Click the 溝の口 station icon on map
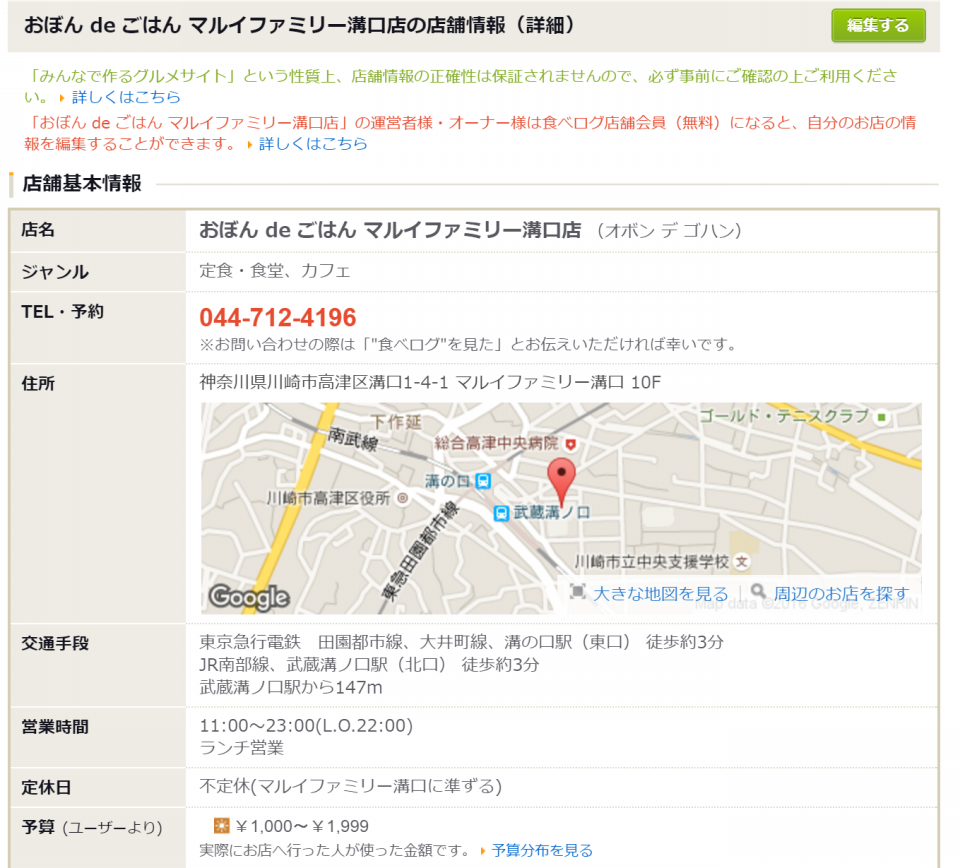 click(x=484, y=481)
